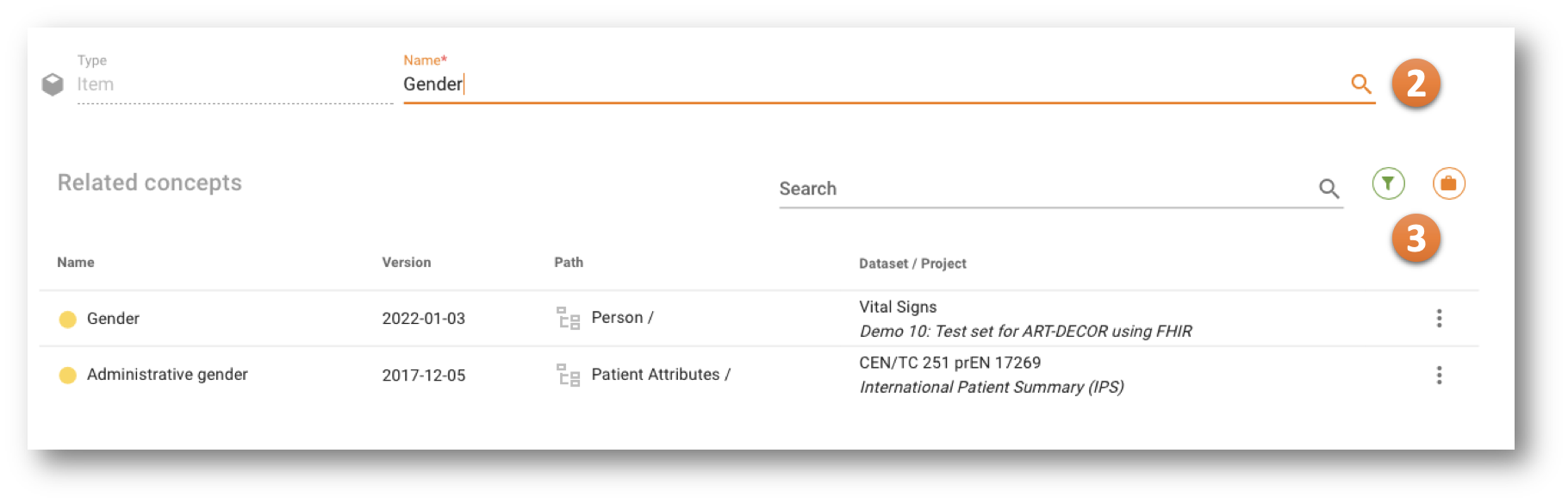This screenshot has width=1568, height=503.
Task: Click the cube Item type icon
Action: [53, 84]
